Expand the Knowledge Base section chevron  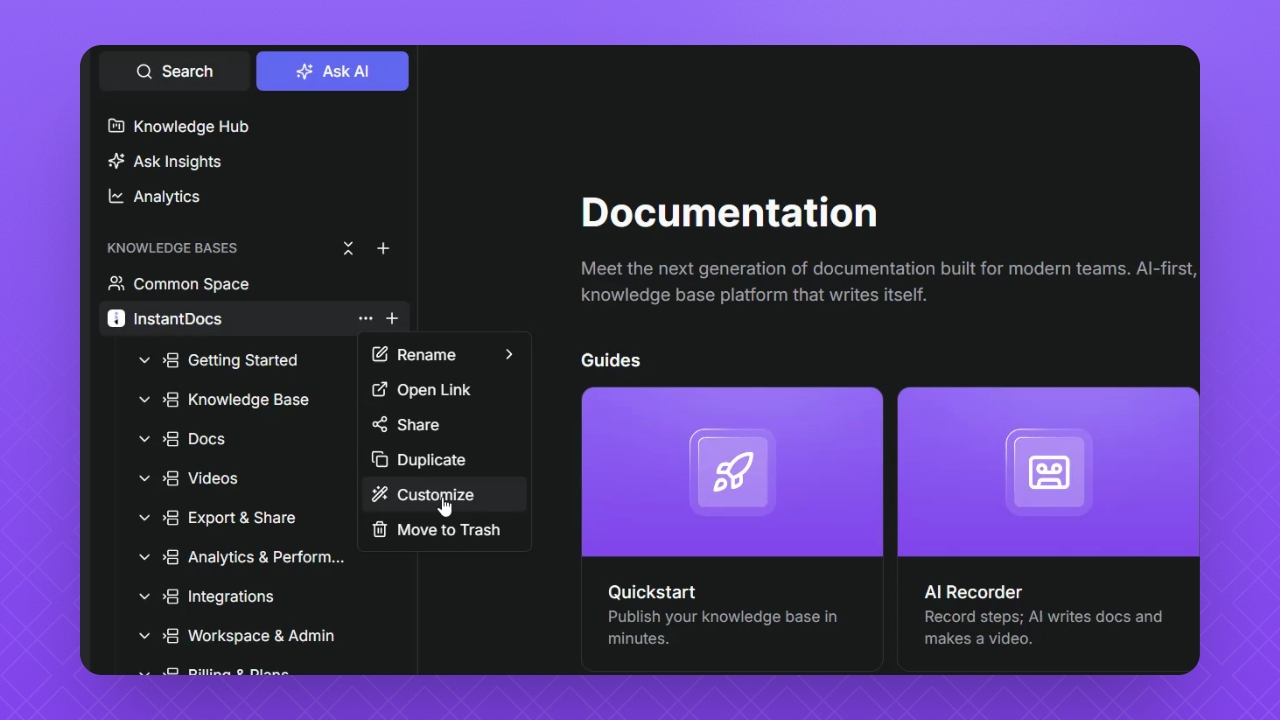pyautogui.click(x=144, y=400)
